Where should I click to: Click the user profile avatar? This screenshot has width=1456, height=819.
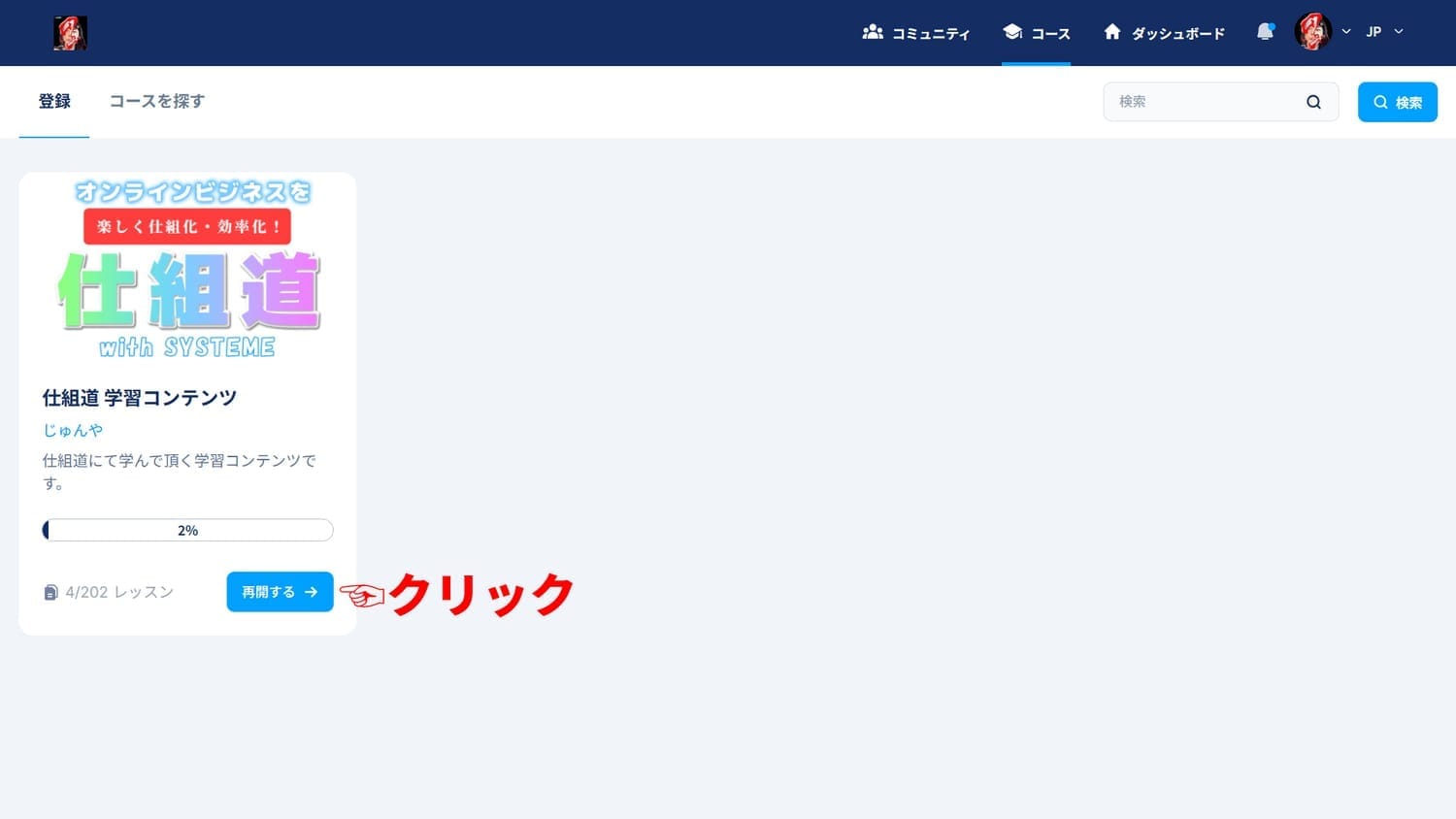point(1312,32)
